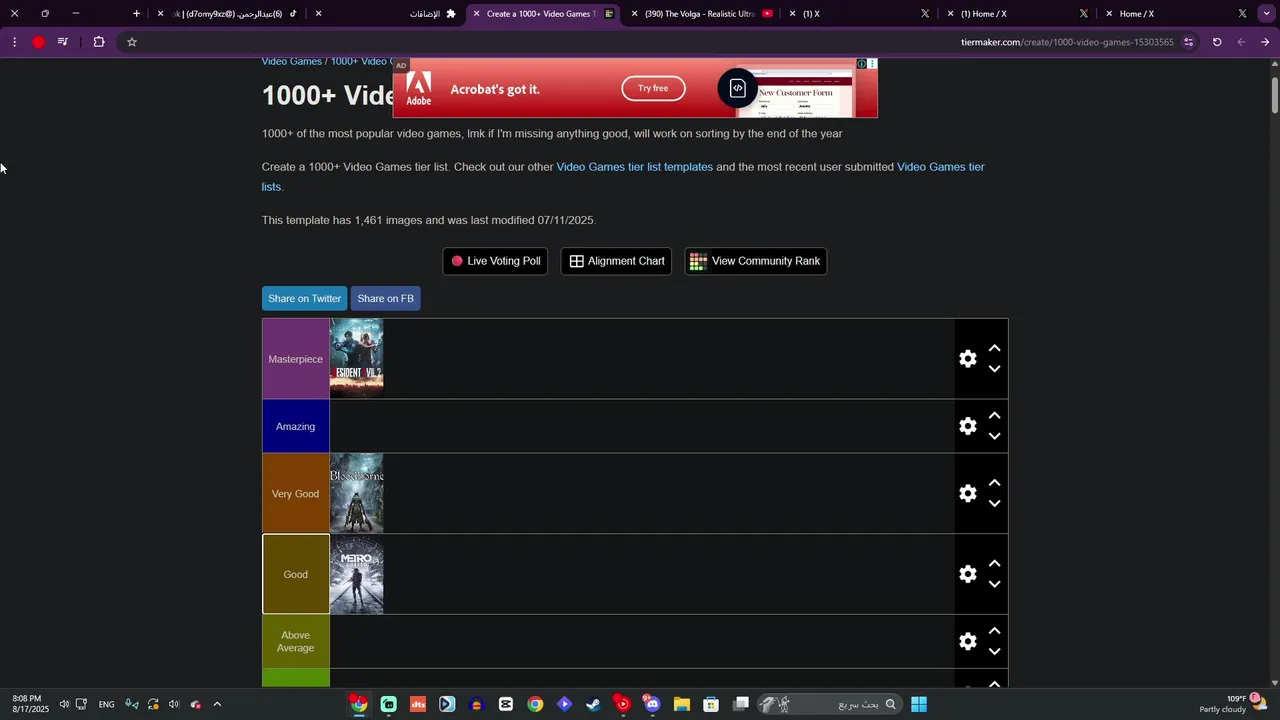
Task: Open browser three-dot menu
Action: click(x=14, y=42)
